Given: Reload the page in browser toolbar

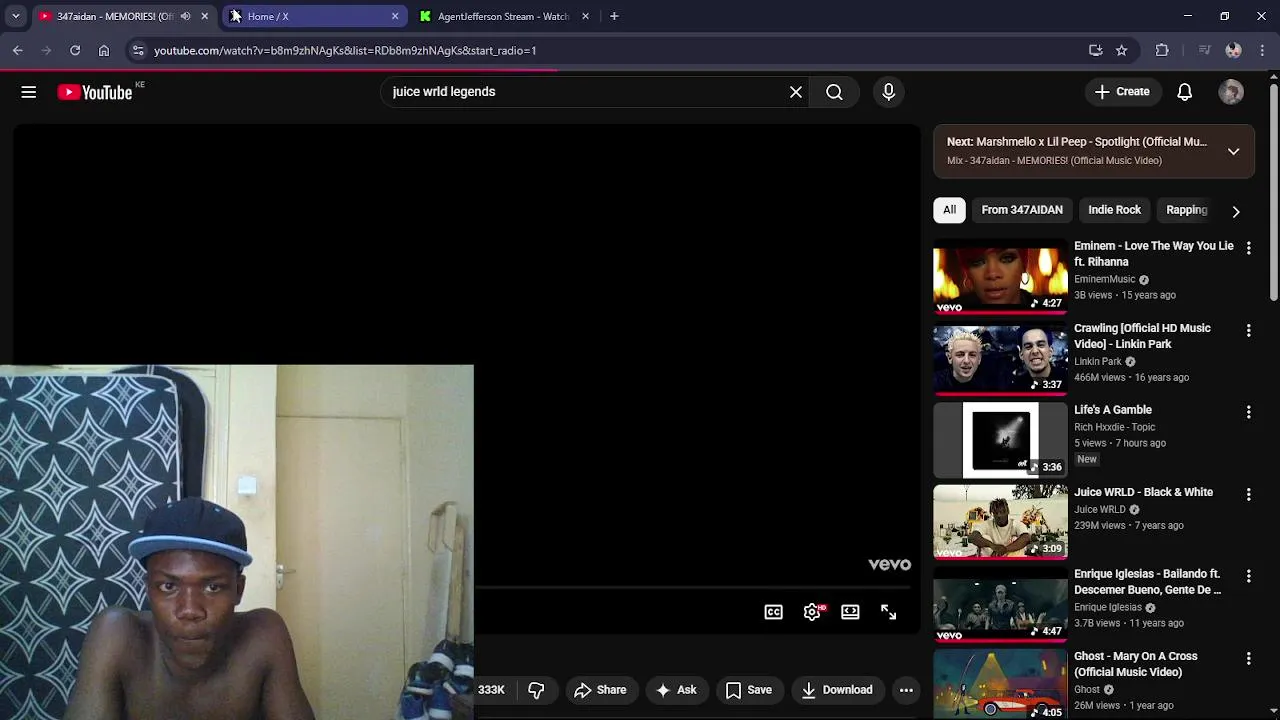Looking at the screenshot, I should tap(75, 50).
